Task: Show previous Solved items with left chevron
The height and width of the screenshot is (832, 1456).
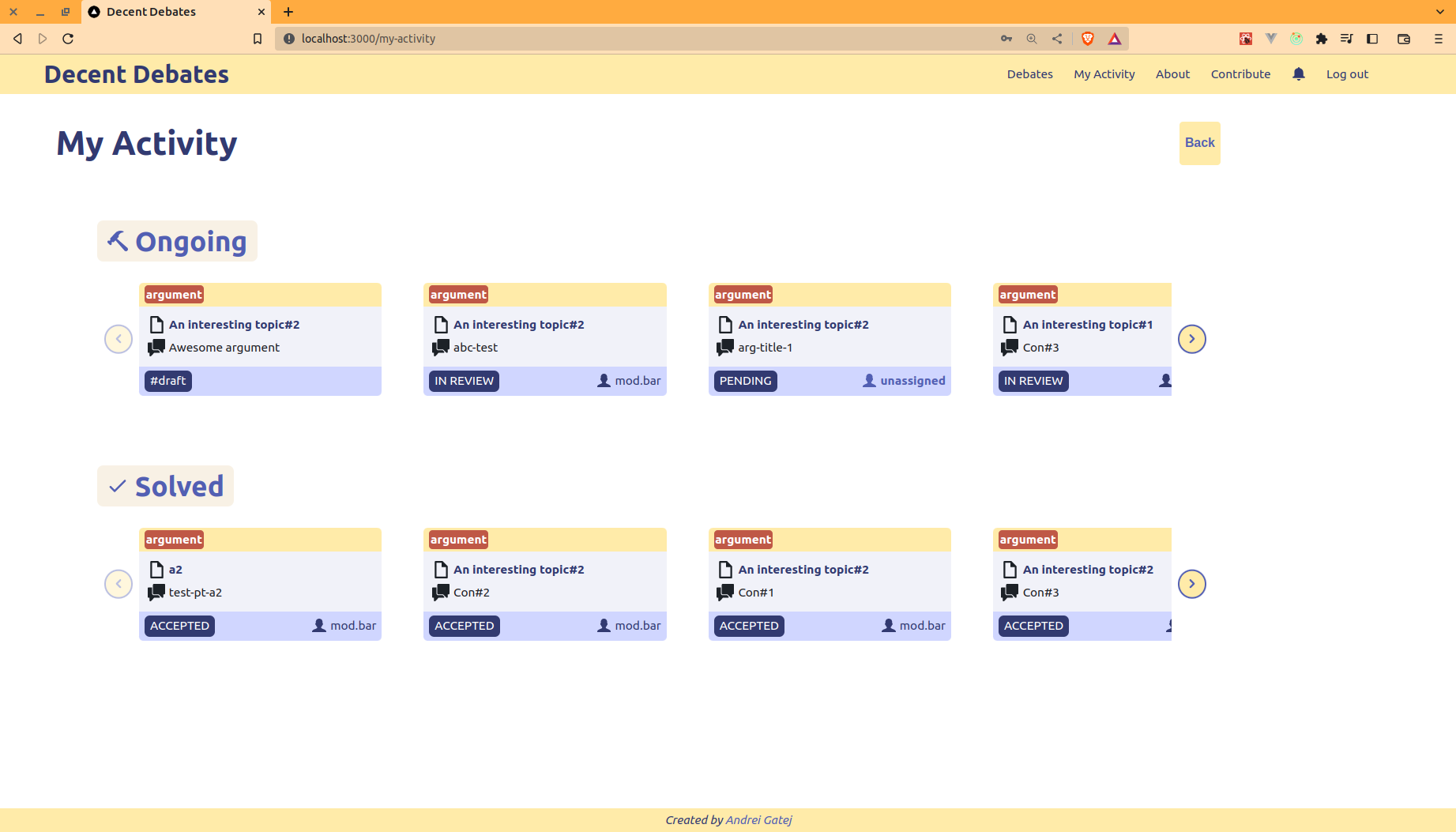Action: [119, 584]
